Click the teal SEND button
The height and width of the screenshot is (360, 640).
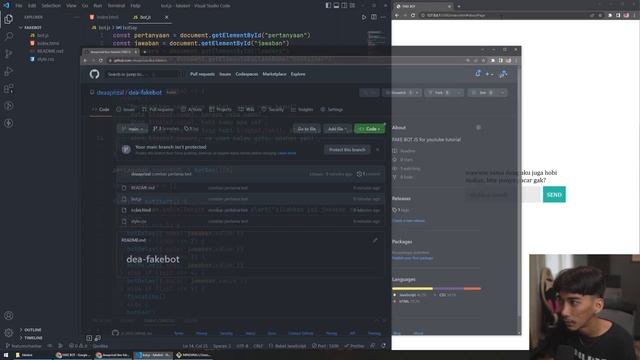tap(554, 195)
